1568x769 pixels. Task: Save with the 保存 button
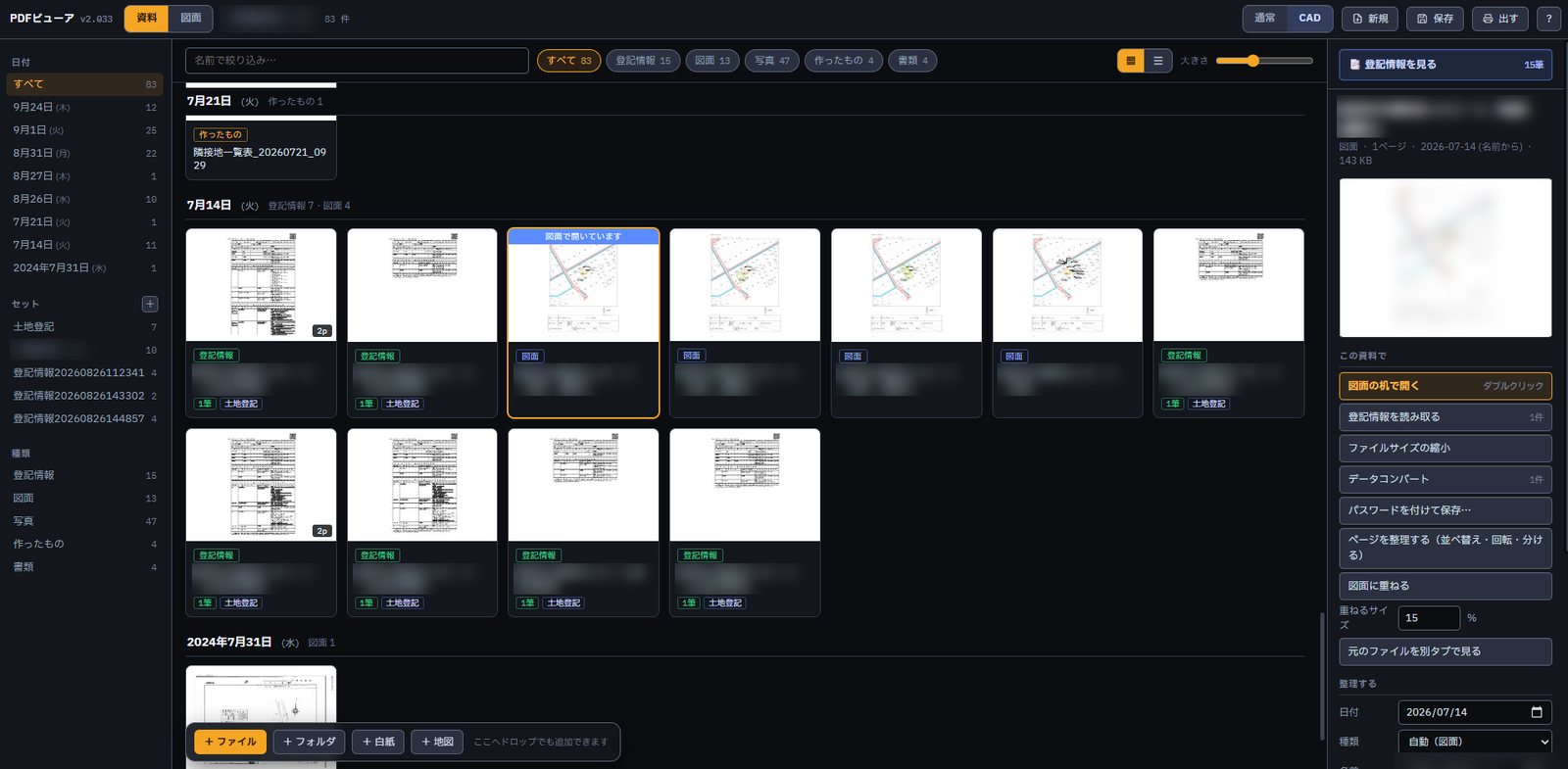(1435, 19)
